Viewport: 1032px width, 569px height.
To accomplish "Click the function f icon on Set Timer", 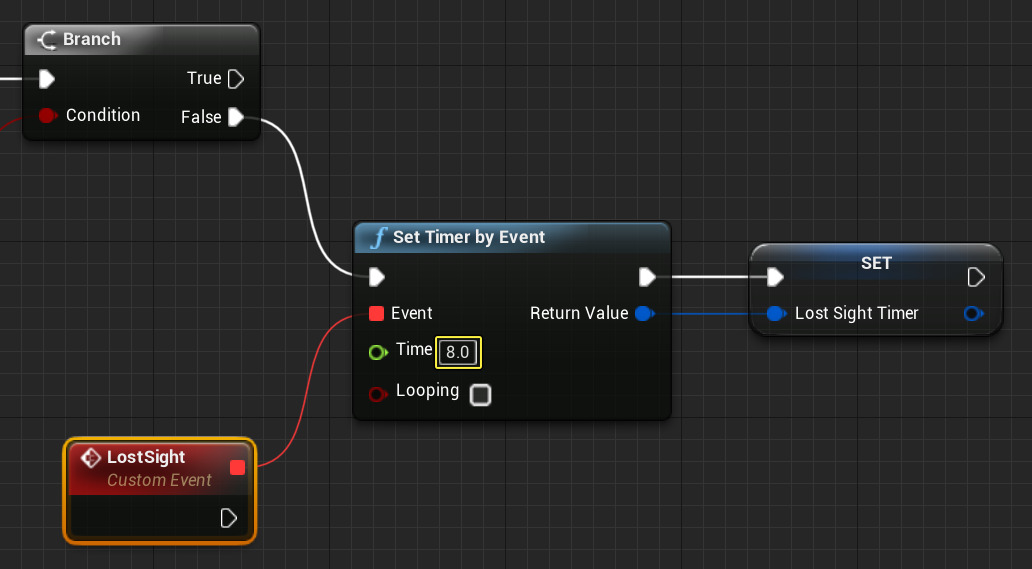I will tap(378, 237).
